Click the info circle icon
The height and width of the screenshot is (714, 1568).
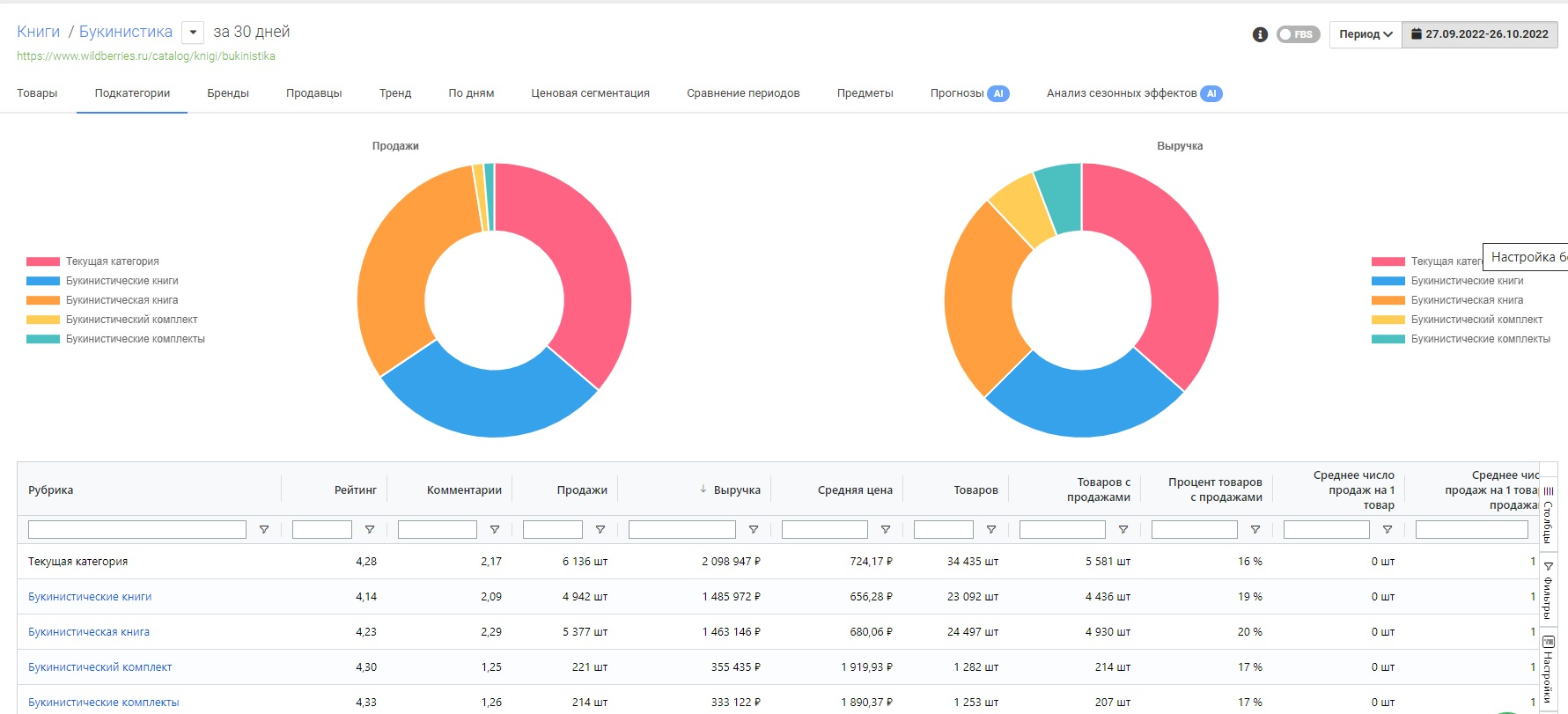(1260, 34)
